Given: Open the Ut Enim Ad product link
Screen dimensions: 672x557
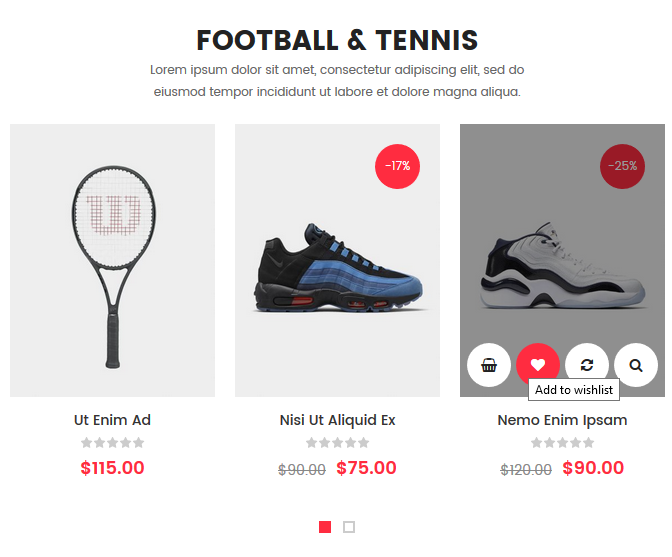Looking at the screenshot, I should click(x=112, y=420).
